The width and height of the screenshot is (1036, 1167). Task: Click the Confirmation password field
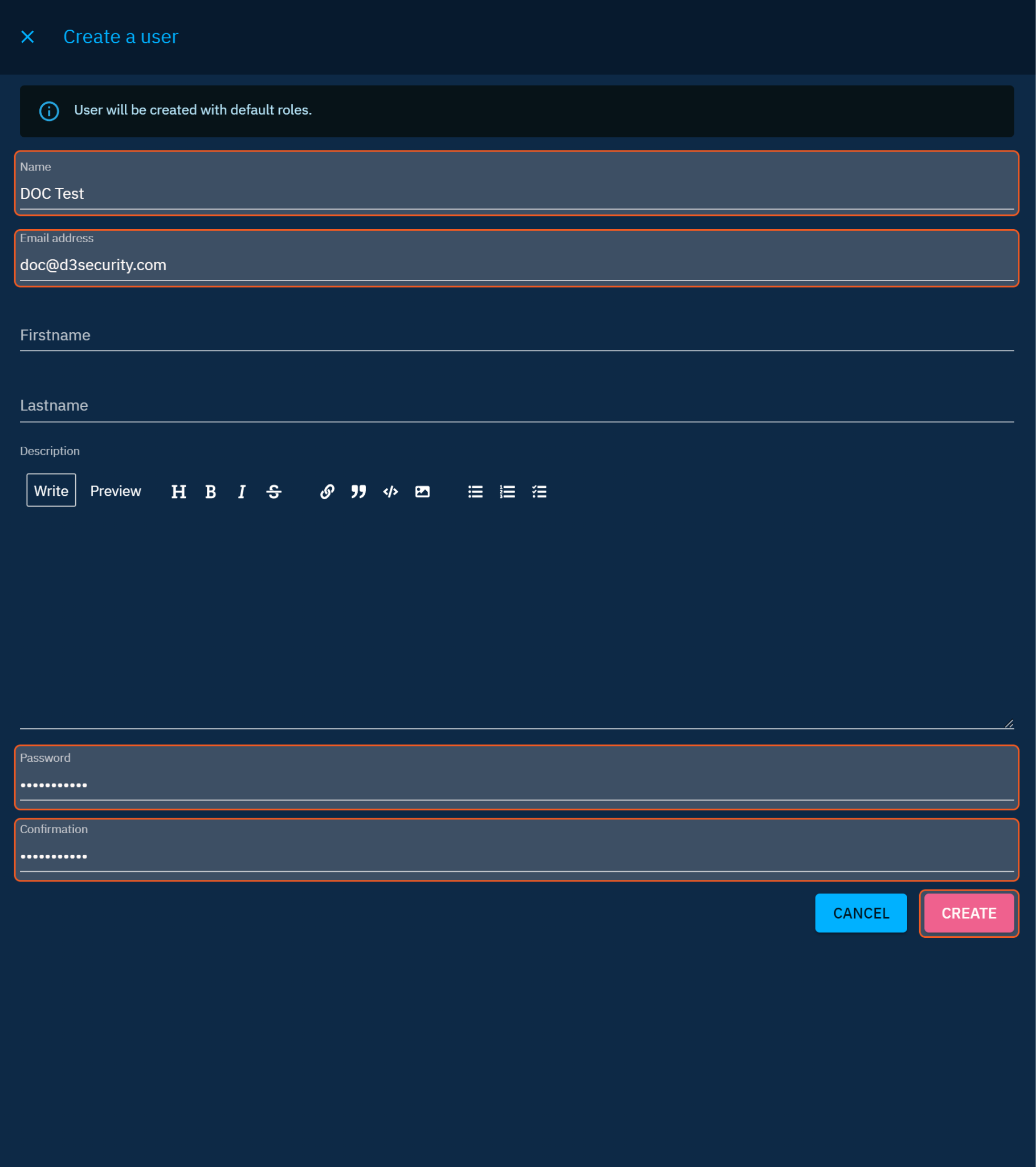point(516,856)
